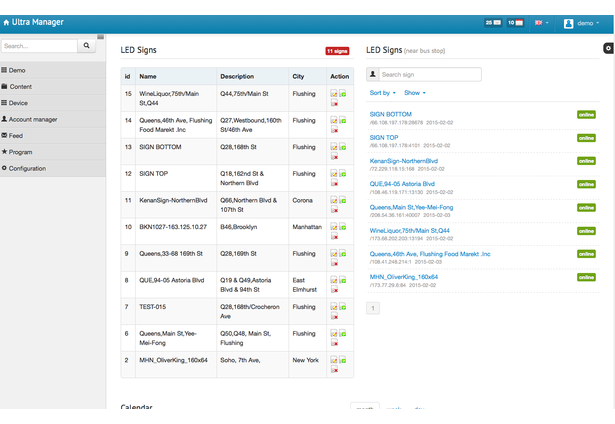Open the Configuration sidebar menu

pyautogui.click(x=53, y=168)
